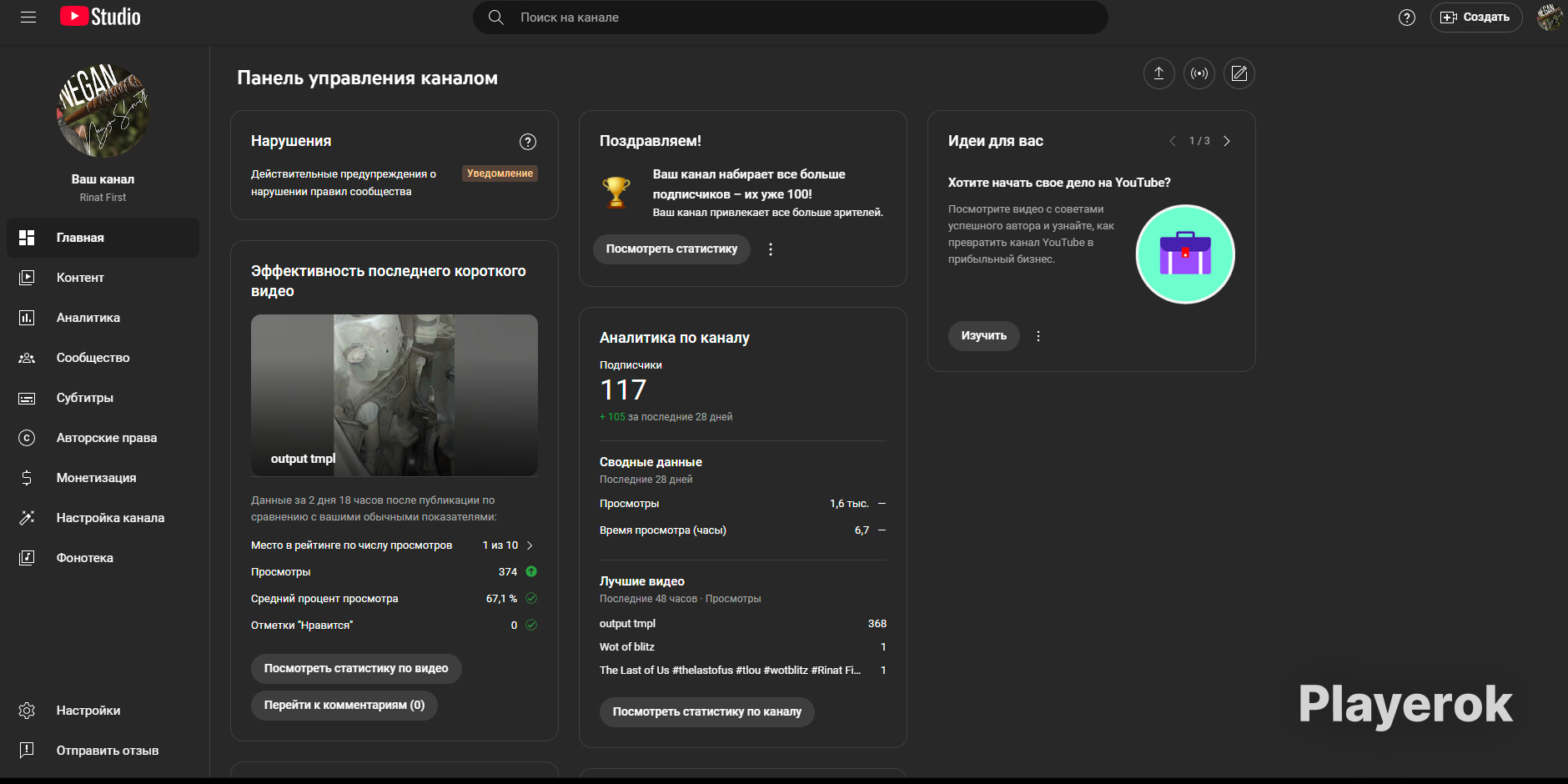Click the community people icon in sidebar
Viewport: 1568px width, 784px height.
(27, 358)
